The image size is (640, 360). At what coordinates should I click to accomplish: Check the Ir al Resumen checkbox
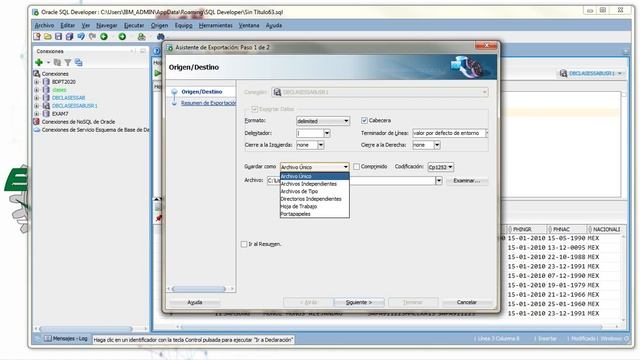(x=244, y=244)
